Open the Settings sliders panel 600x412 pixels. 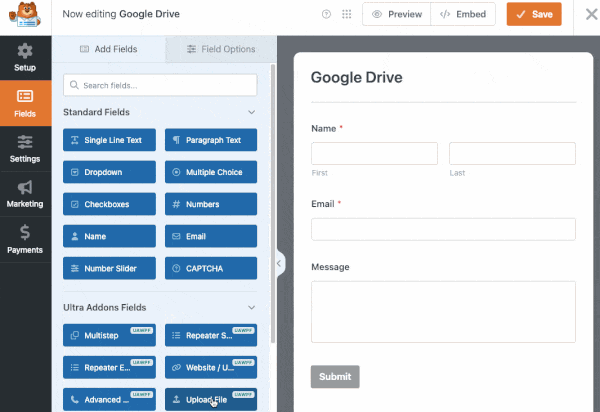[x=25, y=149]
